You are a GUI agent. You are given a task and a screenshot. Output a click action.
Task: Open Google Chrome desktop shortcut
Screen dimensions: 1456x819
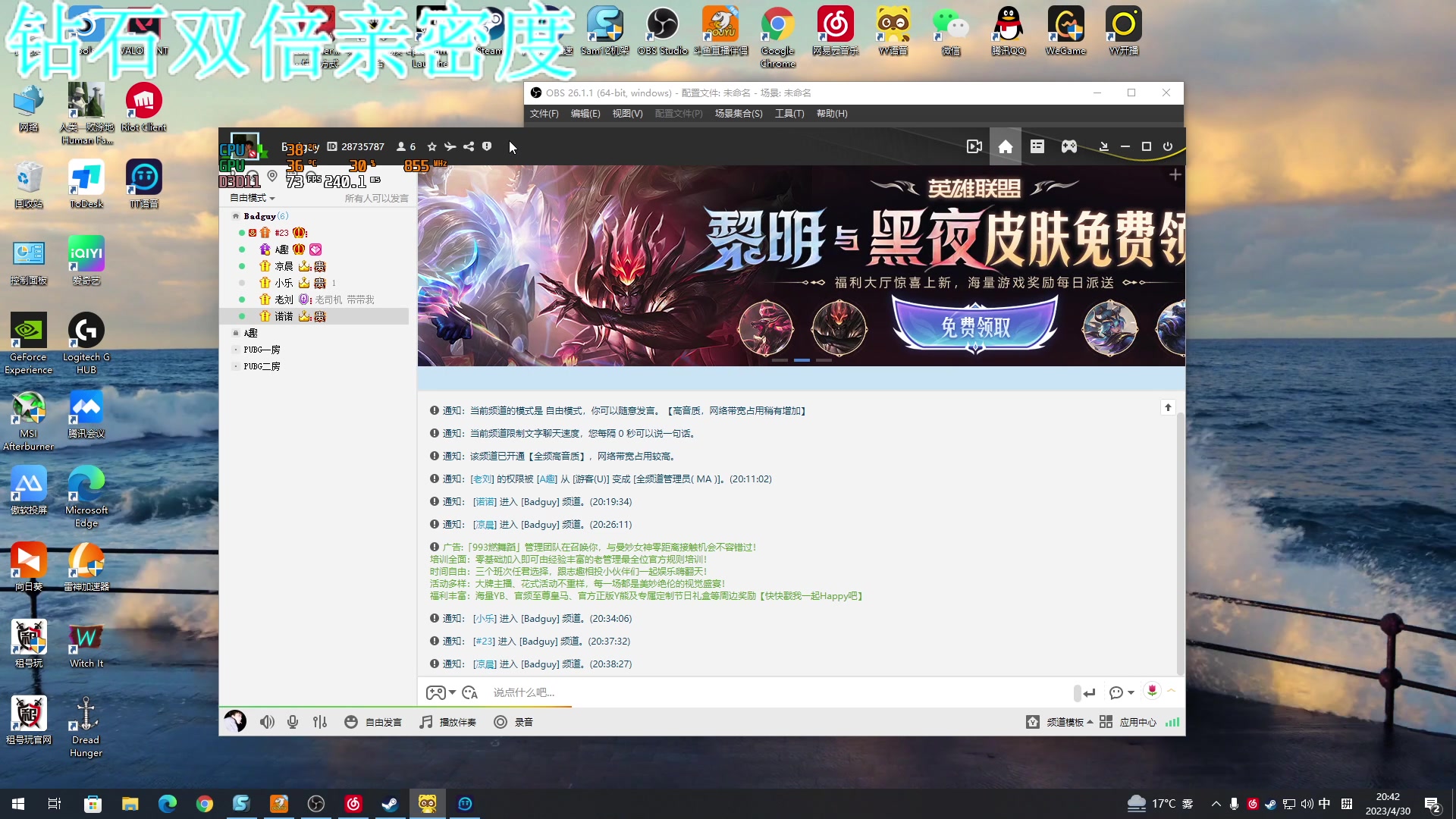click(778, 37)
